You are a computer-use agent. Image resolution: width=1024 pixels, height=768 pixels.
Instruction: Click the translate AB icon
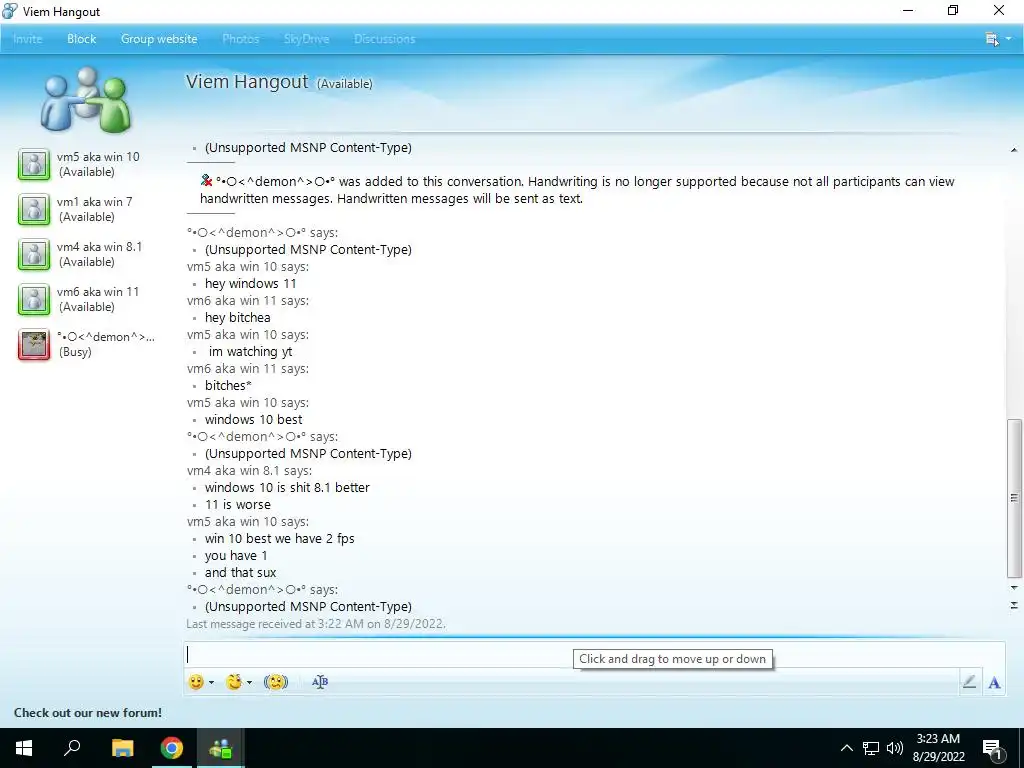coord(320,682)
